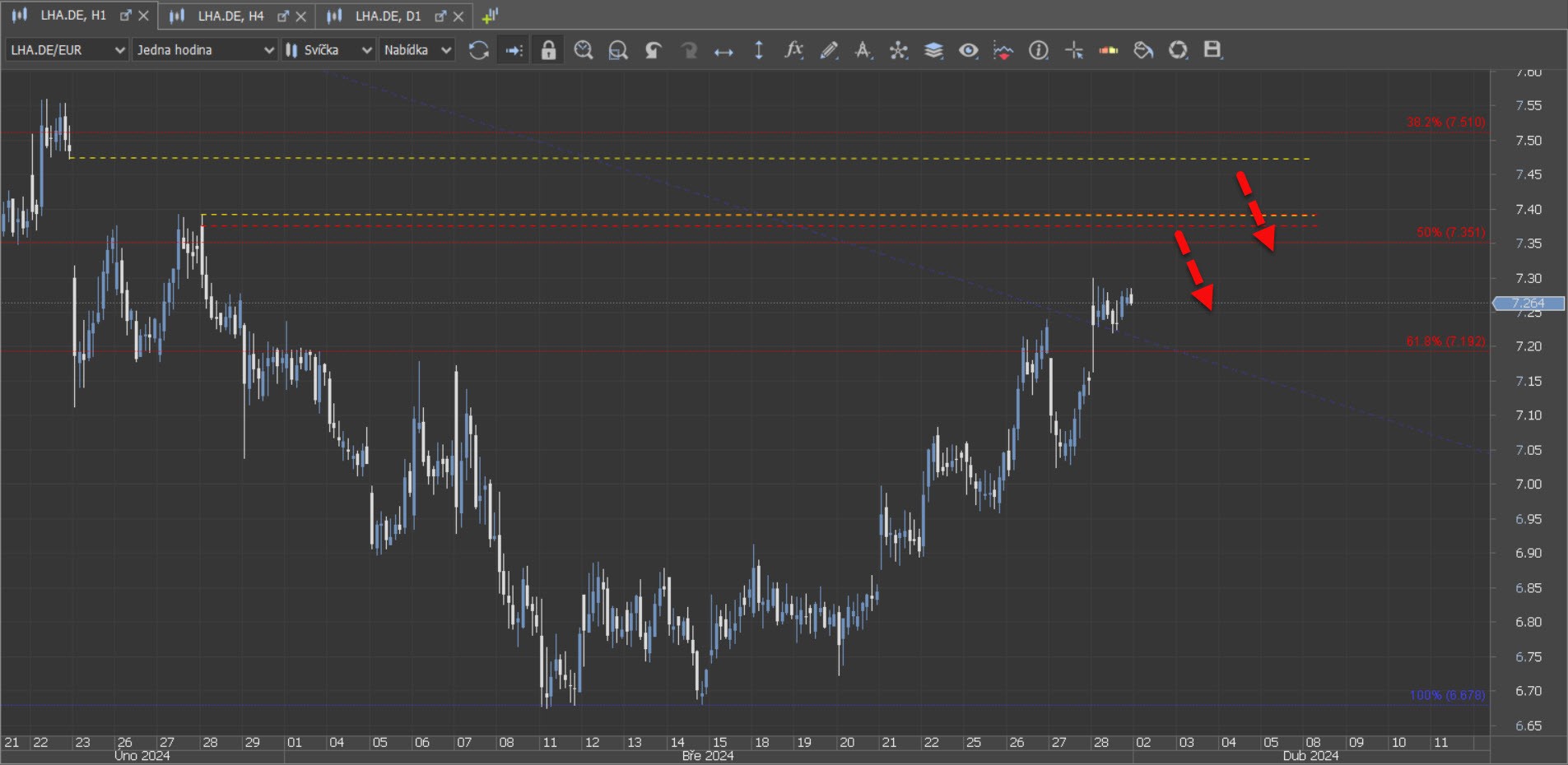Screen dimensions: 1568x765
Task: Click the paint bucket theme icon
Action: 1143,50
